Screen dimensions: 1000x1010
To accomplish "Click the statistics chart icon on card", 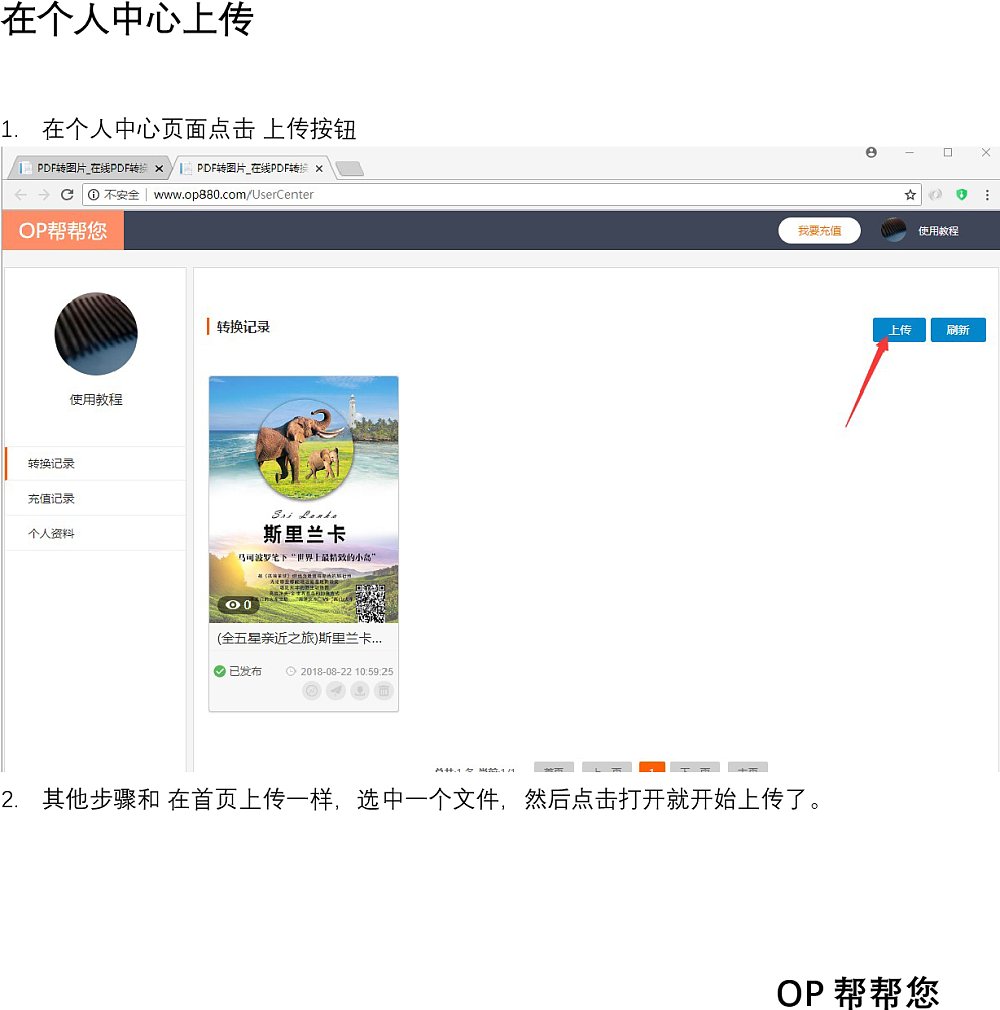I will point(312,691).
